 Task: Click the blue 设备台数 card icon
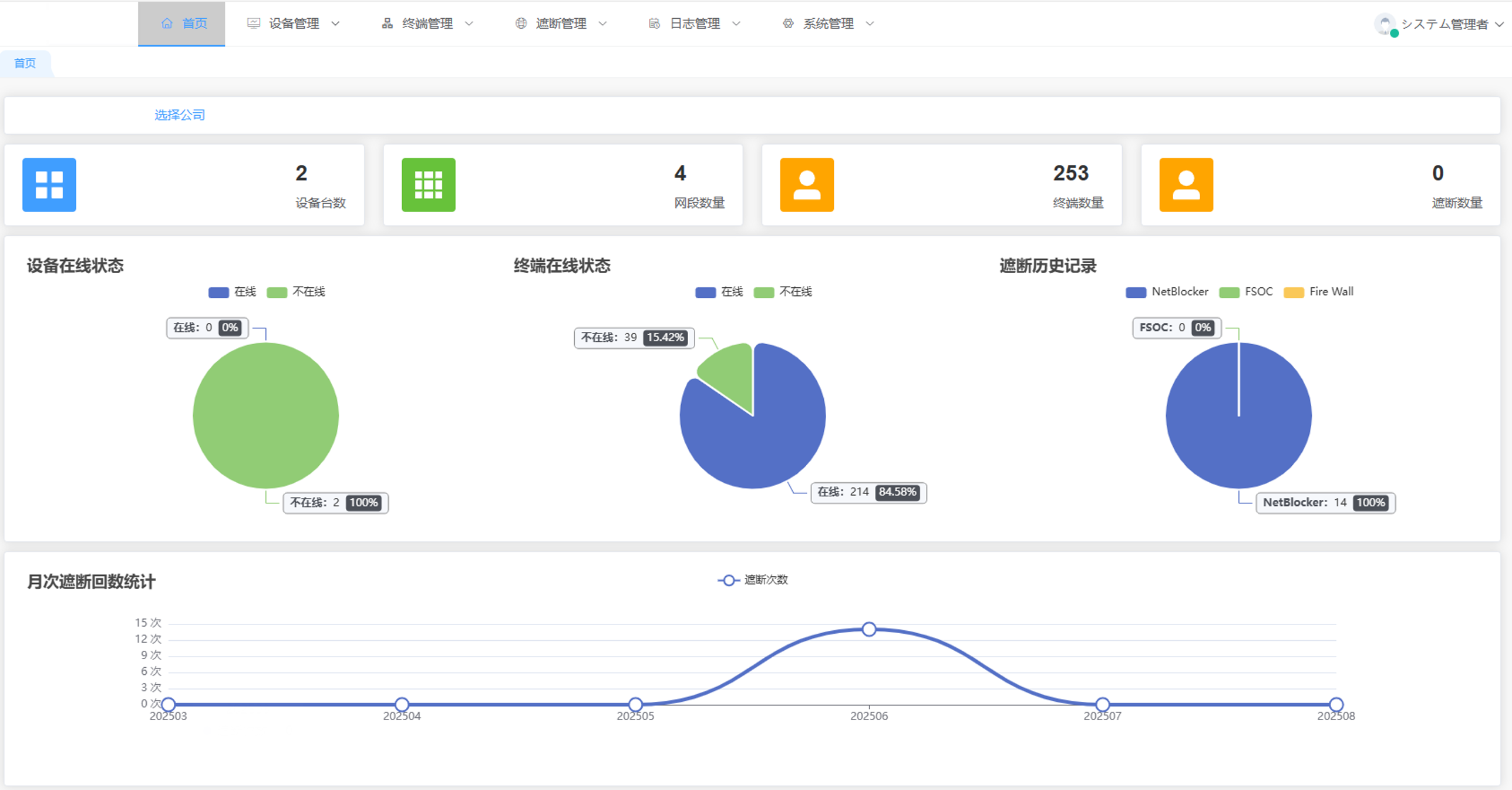tap(49, 184)
